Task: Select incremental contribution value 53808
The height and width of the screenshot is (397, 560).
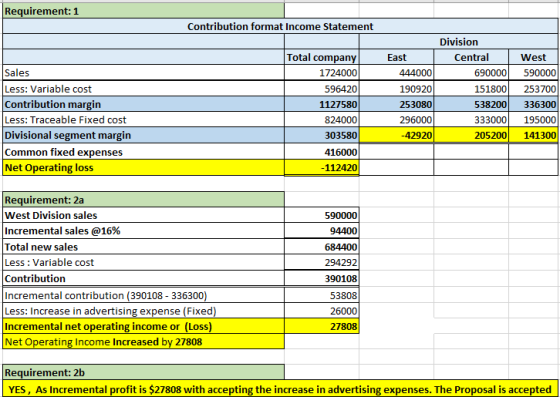Action: 322,295
